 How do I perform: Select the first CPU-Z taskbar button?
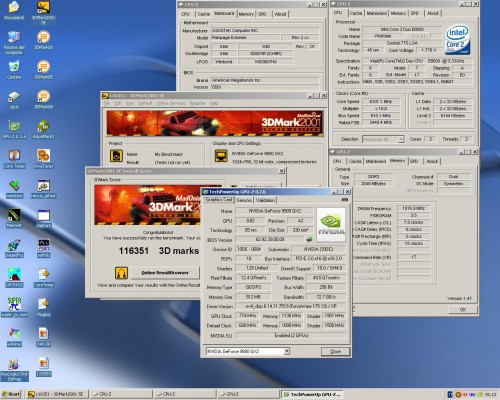pyautogui.click(x=121, y=394)
